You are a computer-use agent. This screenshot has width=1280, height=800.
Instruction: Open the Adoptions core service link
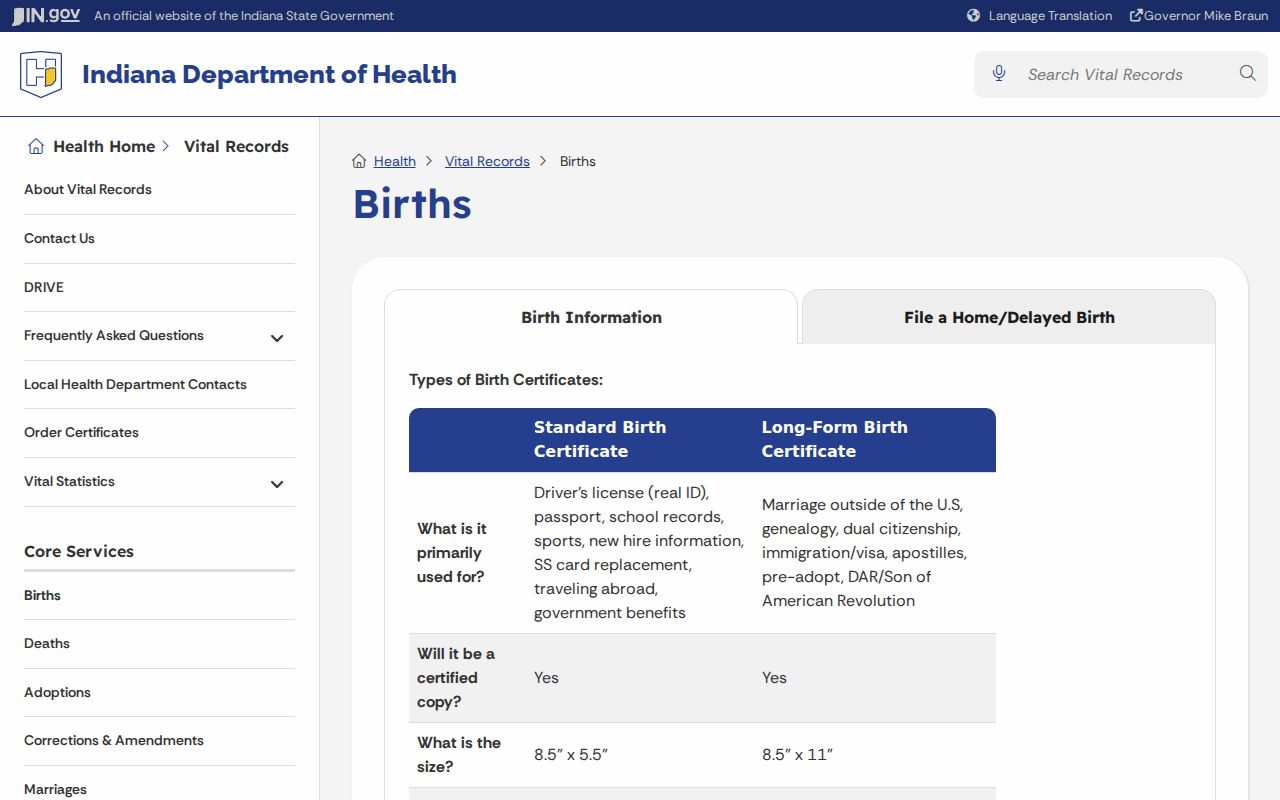[57, 692]
